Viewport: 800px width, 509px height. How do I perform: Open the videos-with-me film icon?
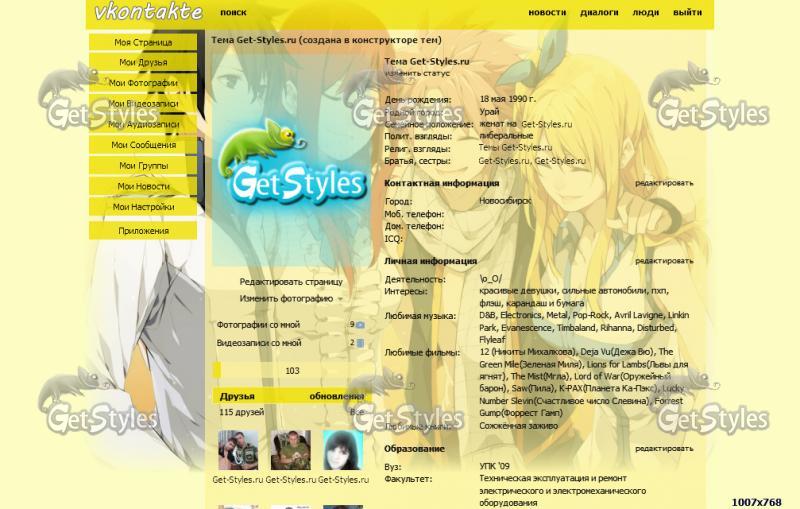coord(360,343)
